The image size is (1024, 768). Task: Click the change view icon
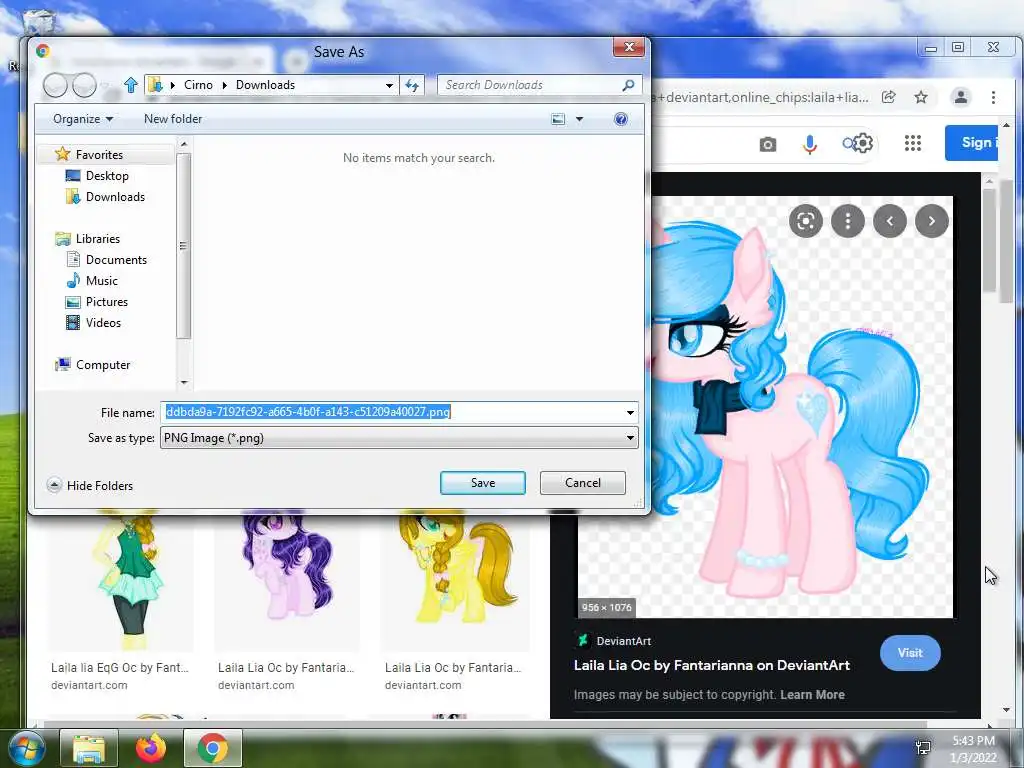(x=558, y=119)
